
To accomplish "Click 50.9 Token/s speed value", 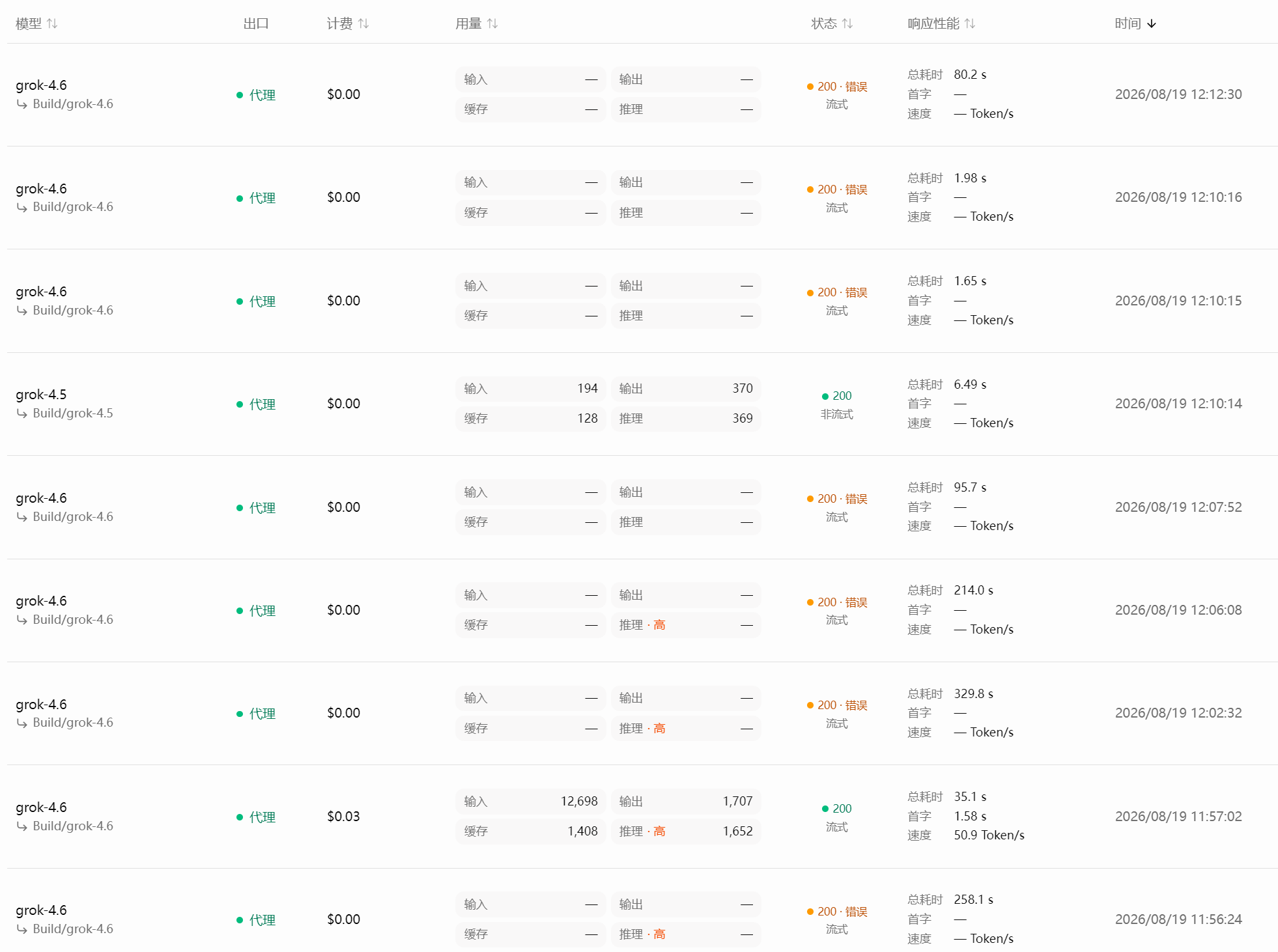I will [989, 835].
